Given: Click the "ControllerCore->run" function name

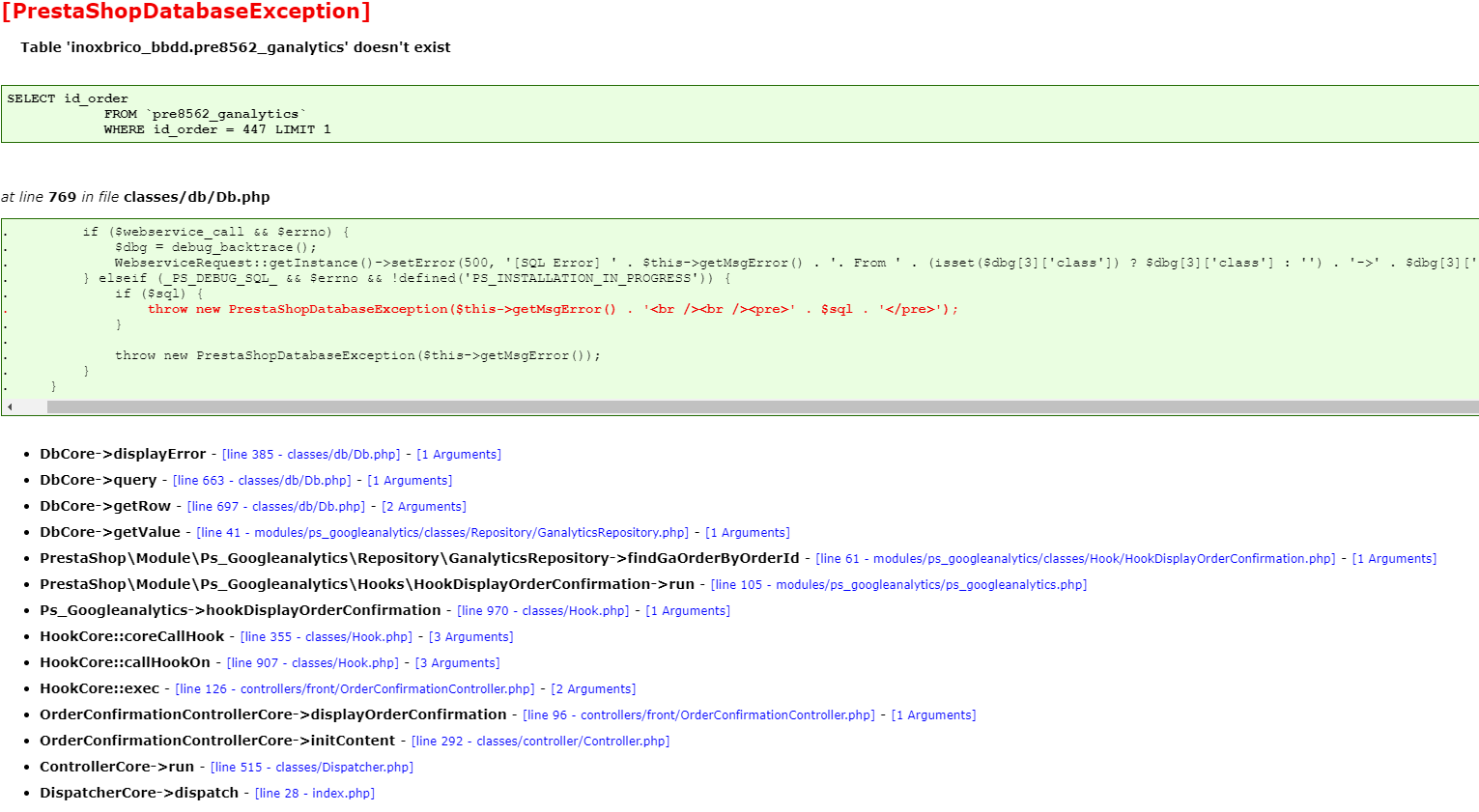Looking at the screenshot, I should tap(117, 767).
